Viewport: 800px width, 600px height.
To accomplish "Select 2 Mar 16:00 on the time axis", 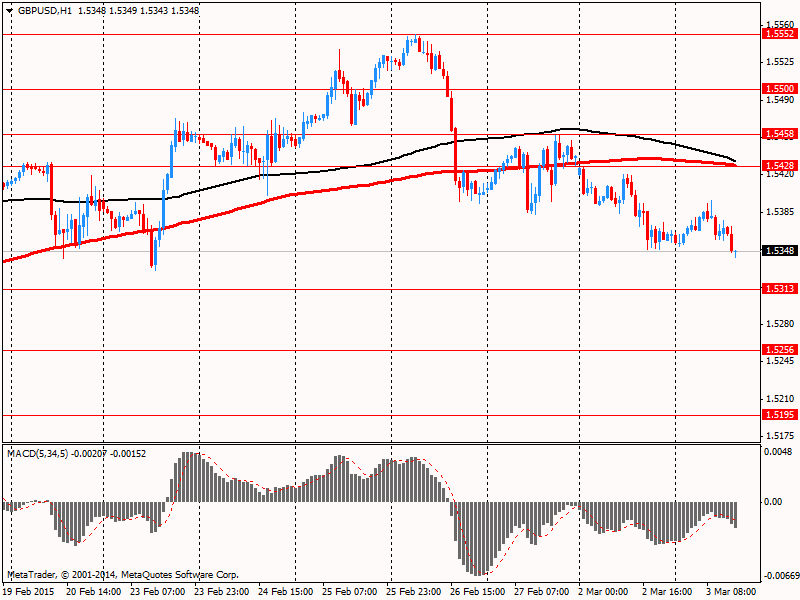I will click(668, 592).
